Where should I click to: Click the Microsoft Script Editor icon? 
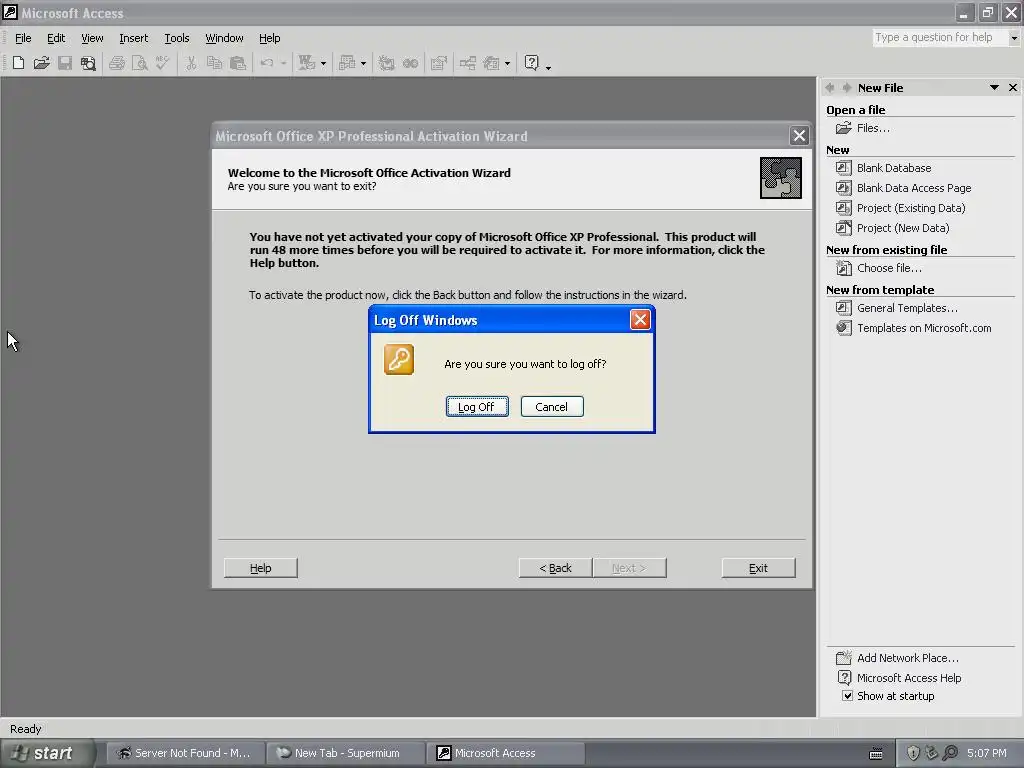pyautogui.click(x=410, y=63)
